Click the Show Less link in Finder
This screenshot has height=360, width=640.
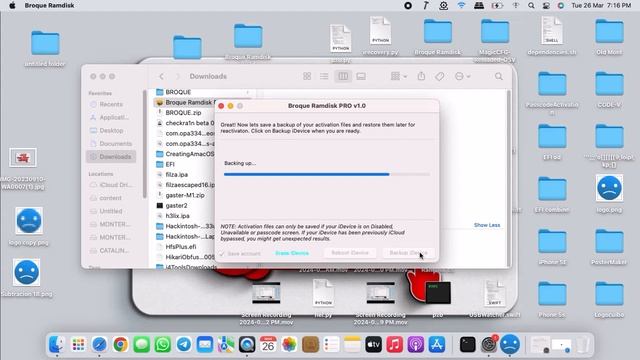click(x=487, y=225)
